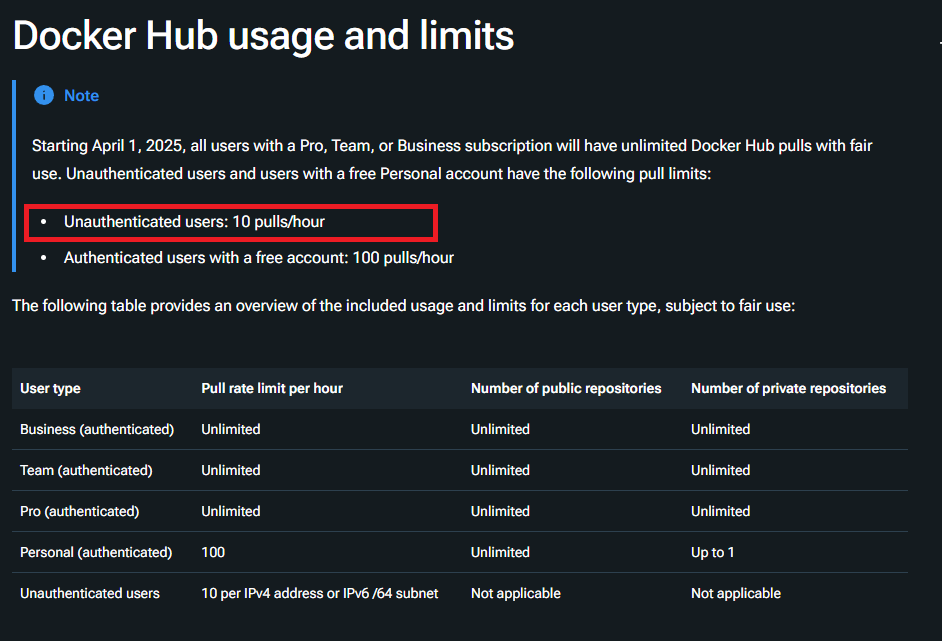Screen dimensions: 942x641
Task: Click Not applicable under private repositories
Action: pyautogui.click(x=736, y=593)
